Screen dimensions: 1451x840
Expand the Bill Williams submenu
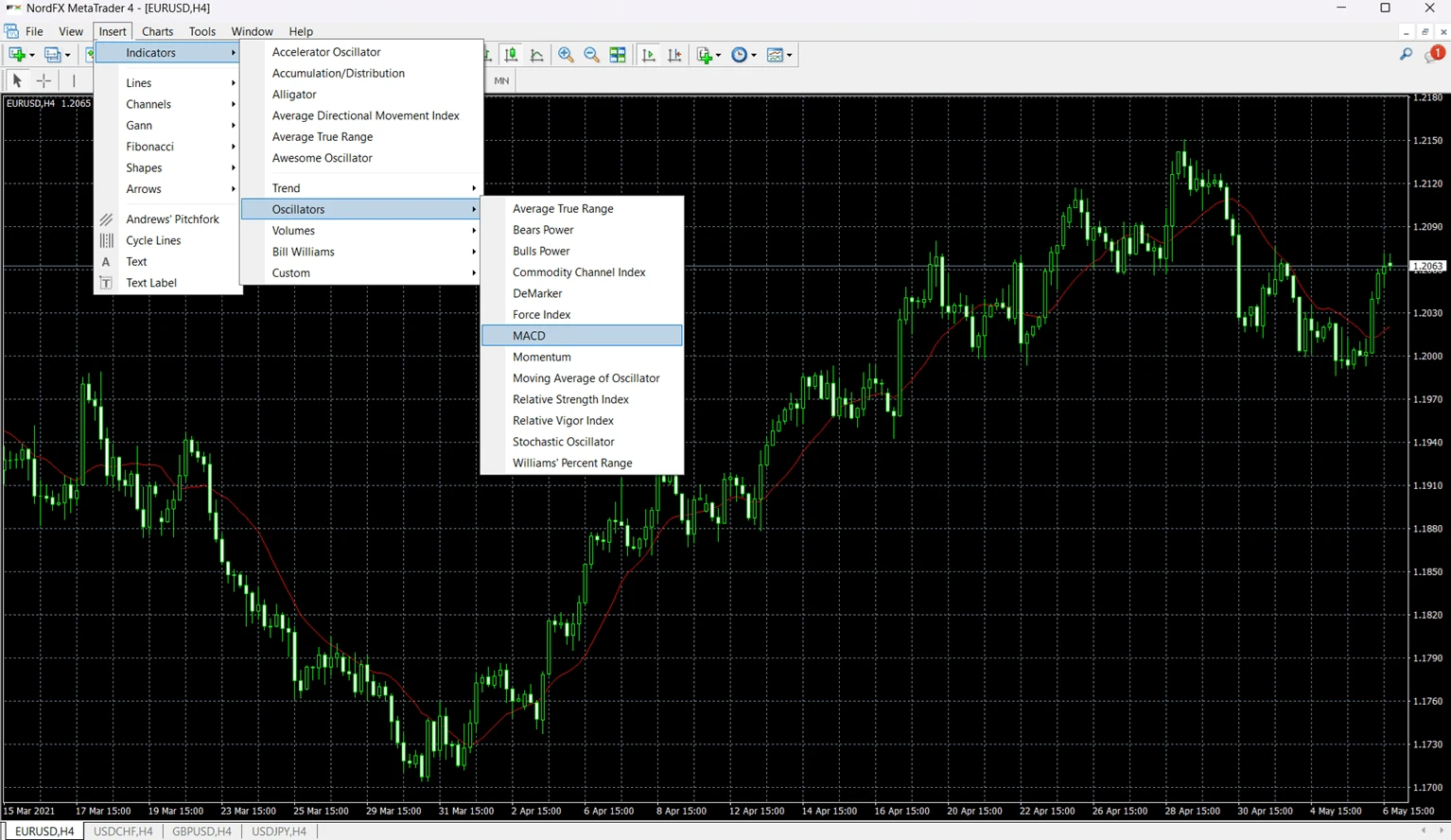pos(361,252)
